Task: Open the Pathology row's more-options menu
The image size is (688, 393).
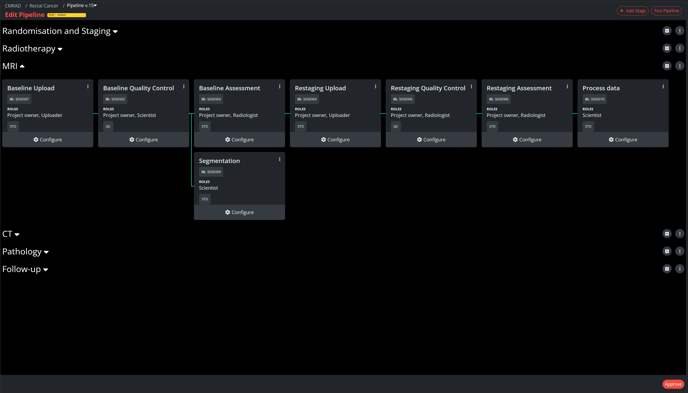Action: pyautogui.click(x=680, y=251)
